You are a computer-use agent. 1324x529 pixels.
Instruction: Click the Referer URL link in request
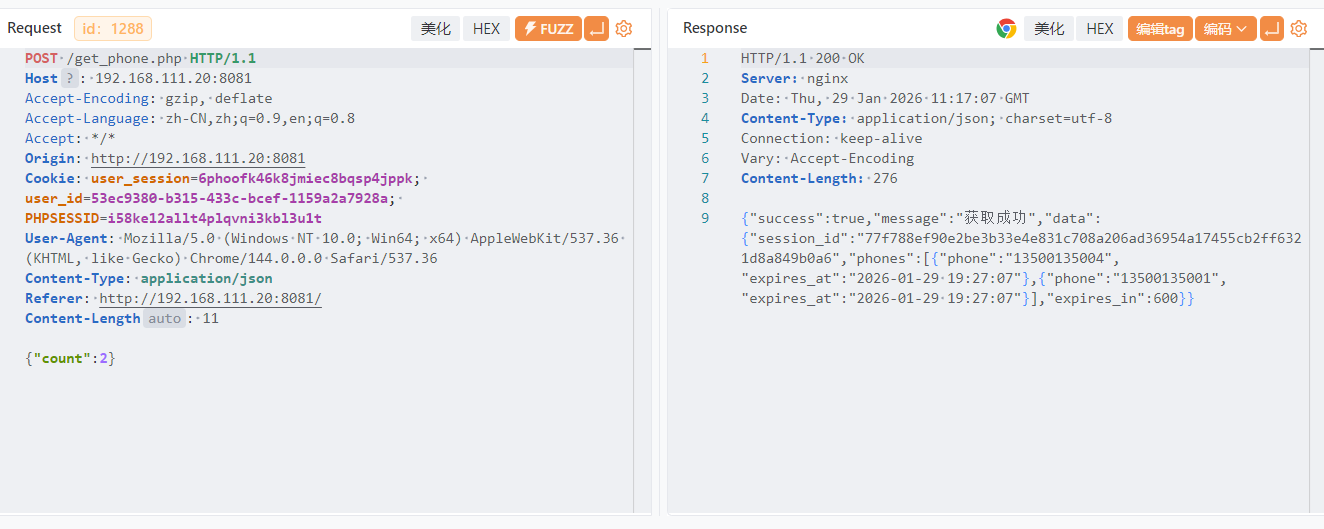pos(210,299)
